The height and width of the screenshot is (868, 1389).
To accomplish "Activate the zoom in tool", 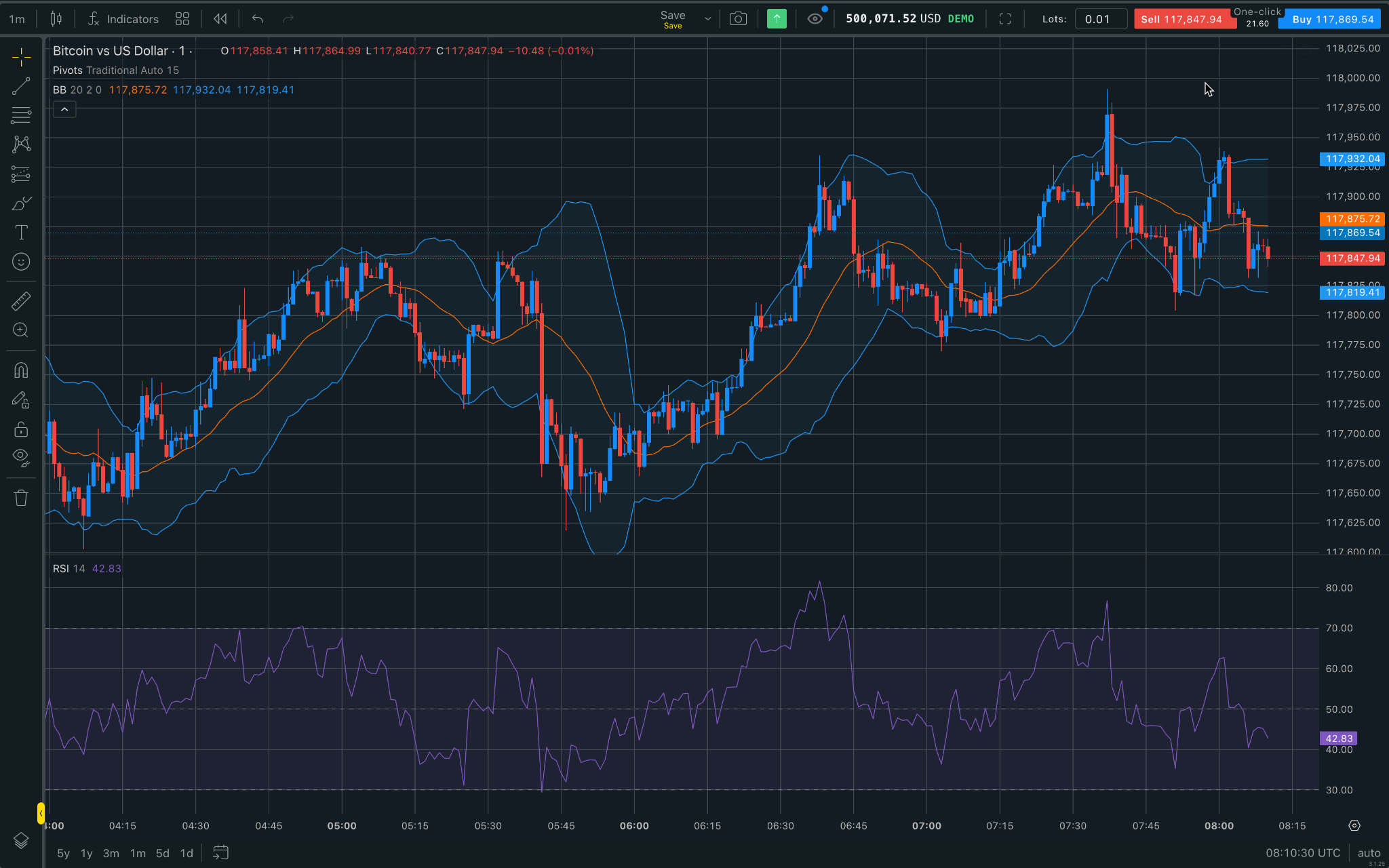I will pyautogui.click(x=21, y=330).
